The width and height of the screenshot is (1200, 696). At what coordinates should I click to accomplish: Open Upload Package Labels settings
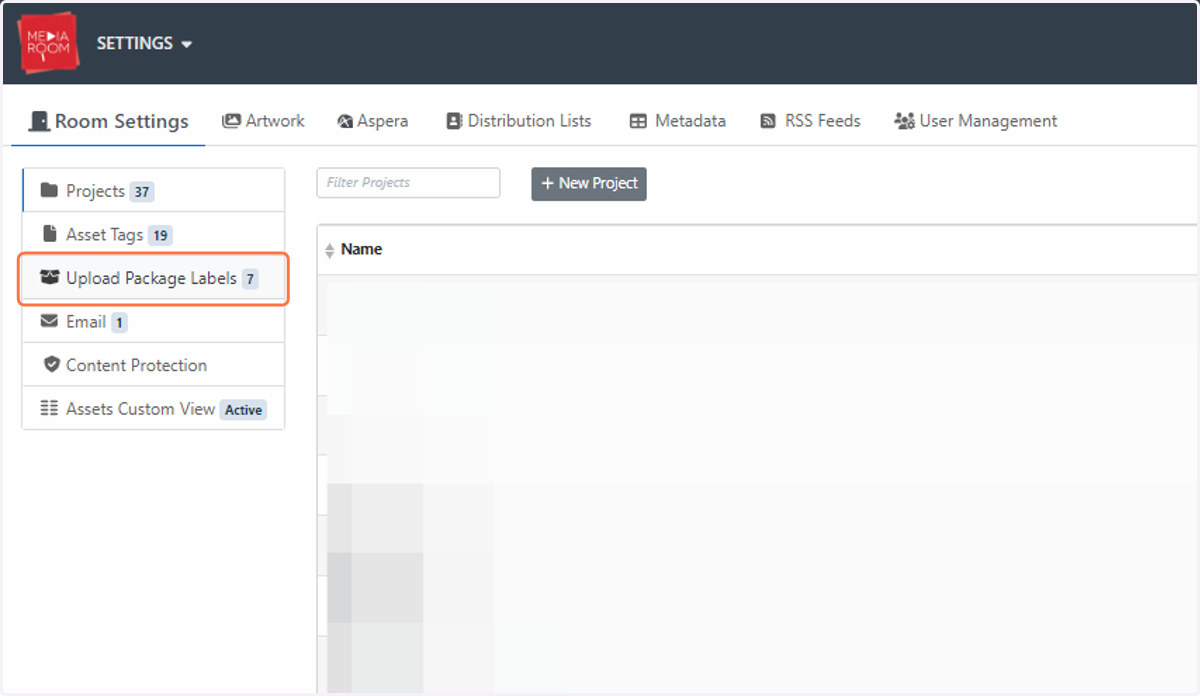tap(153, 278)
